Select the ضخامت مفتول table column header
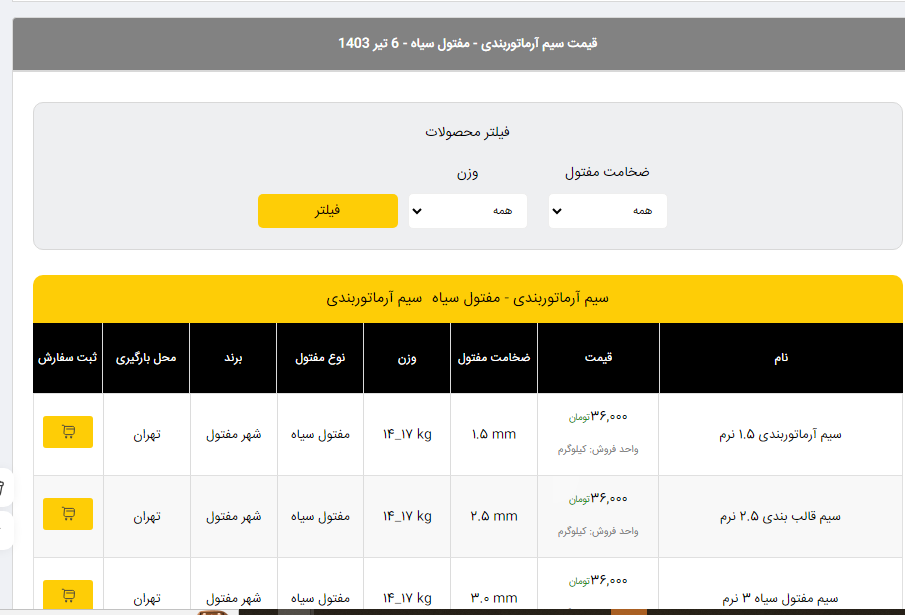905x615 pixels. tap(494, 357)
